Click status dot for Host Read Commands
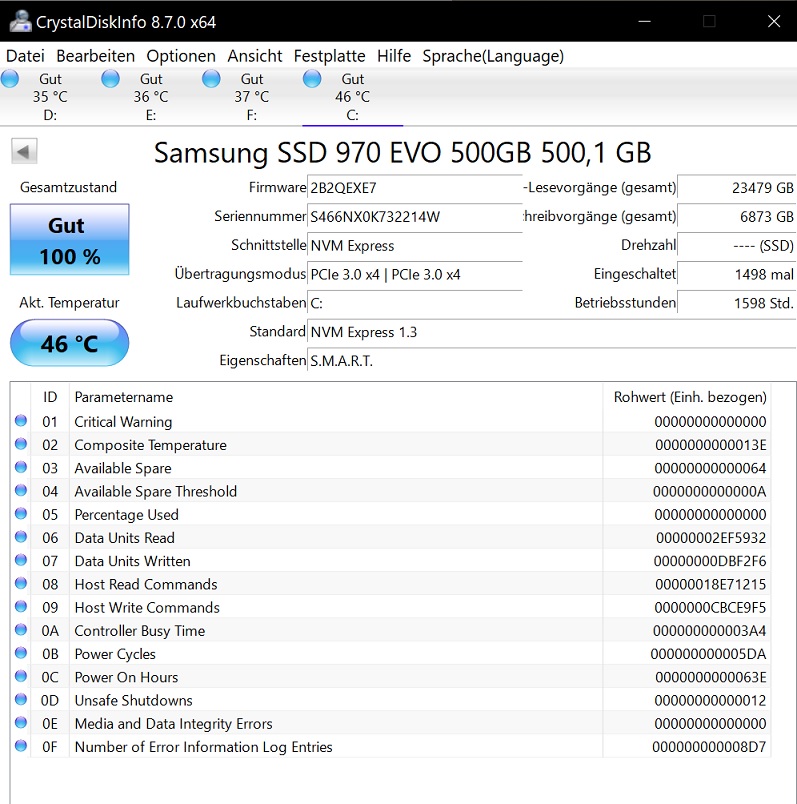This screenshot has width=797, height=804. click(x=21, y=584)
